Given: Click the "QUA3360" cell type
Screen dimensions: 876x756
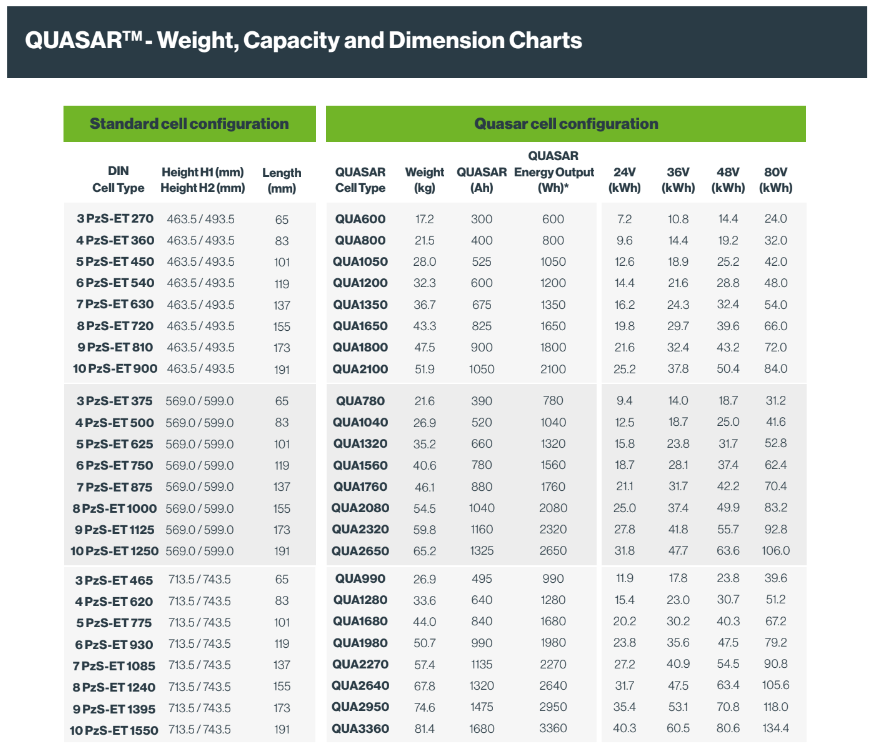Looking at the screenshot, I should tap(360, 729).
